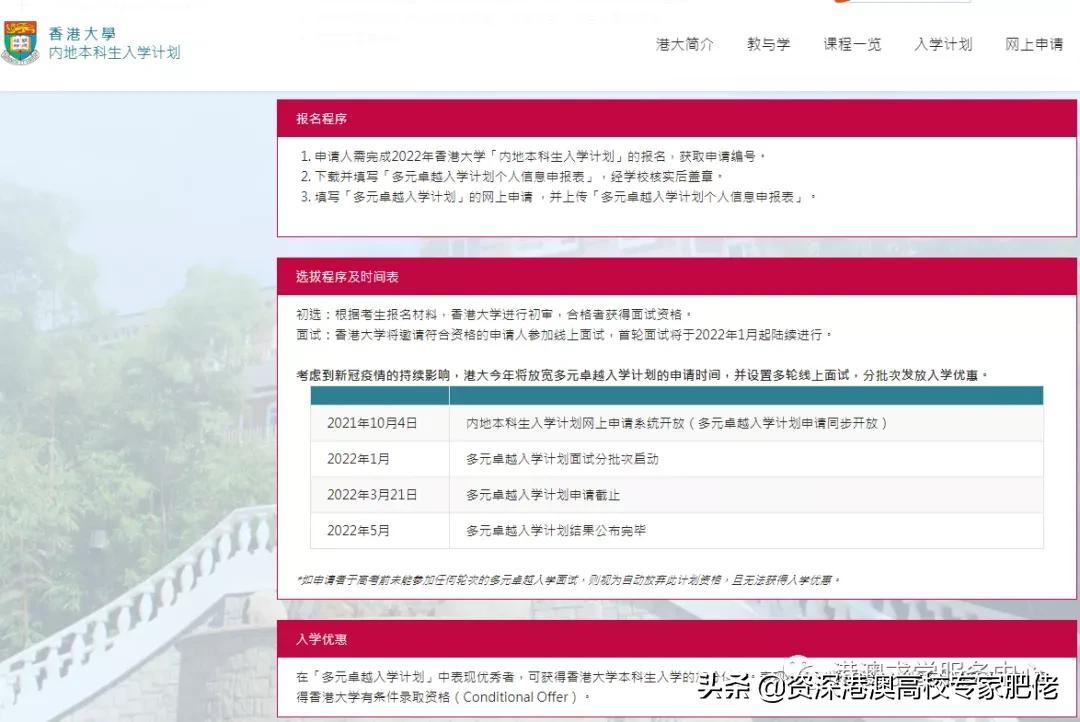Open 入学计划 menu item
Screen dimensions: 1080x722
coord(943,44)
